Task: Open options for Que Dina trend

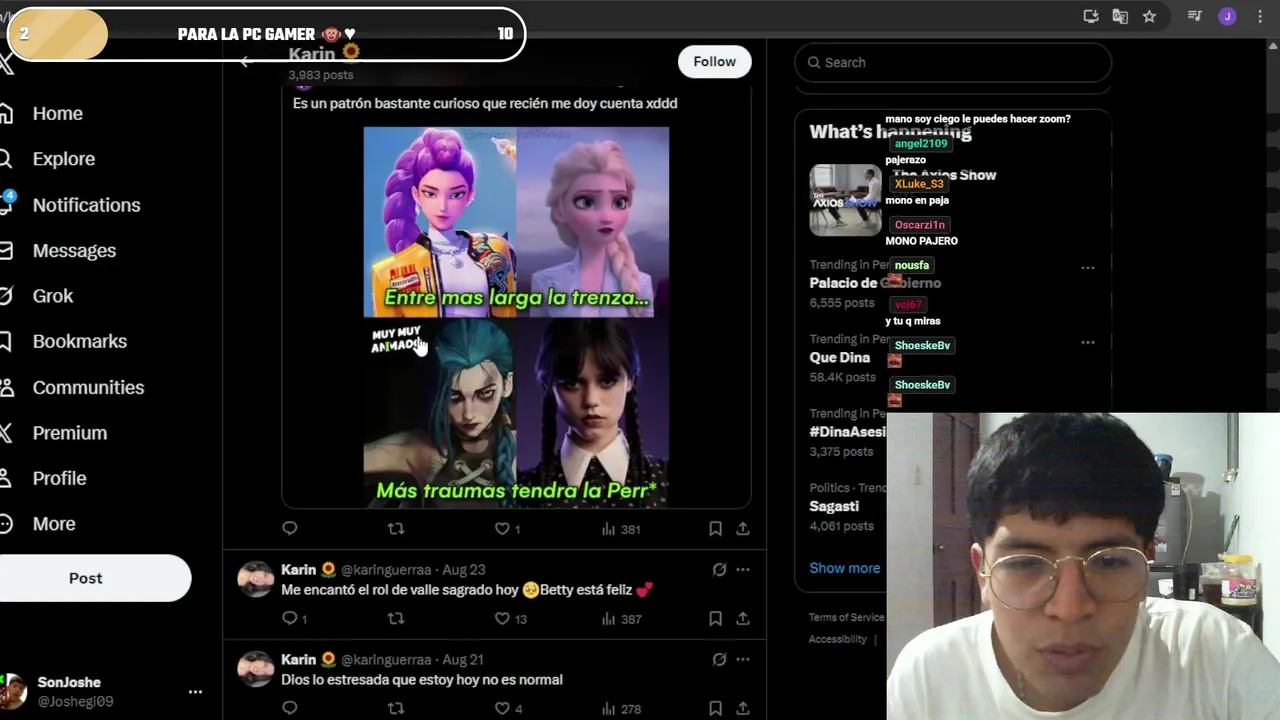Action: (x=1087, y=342)
